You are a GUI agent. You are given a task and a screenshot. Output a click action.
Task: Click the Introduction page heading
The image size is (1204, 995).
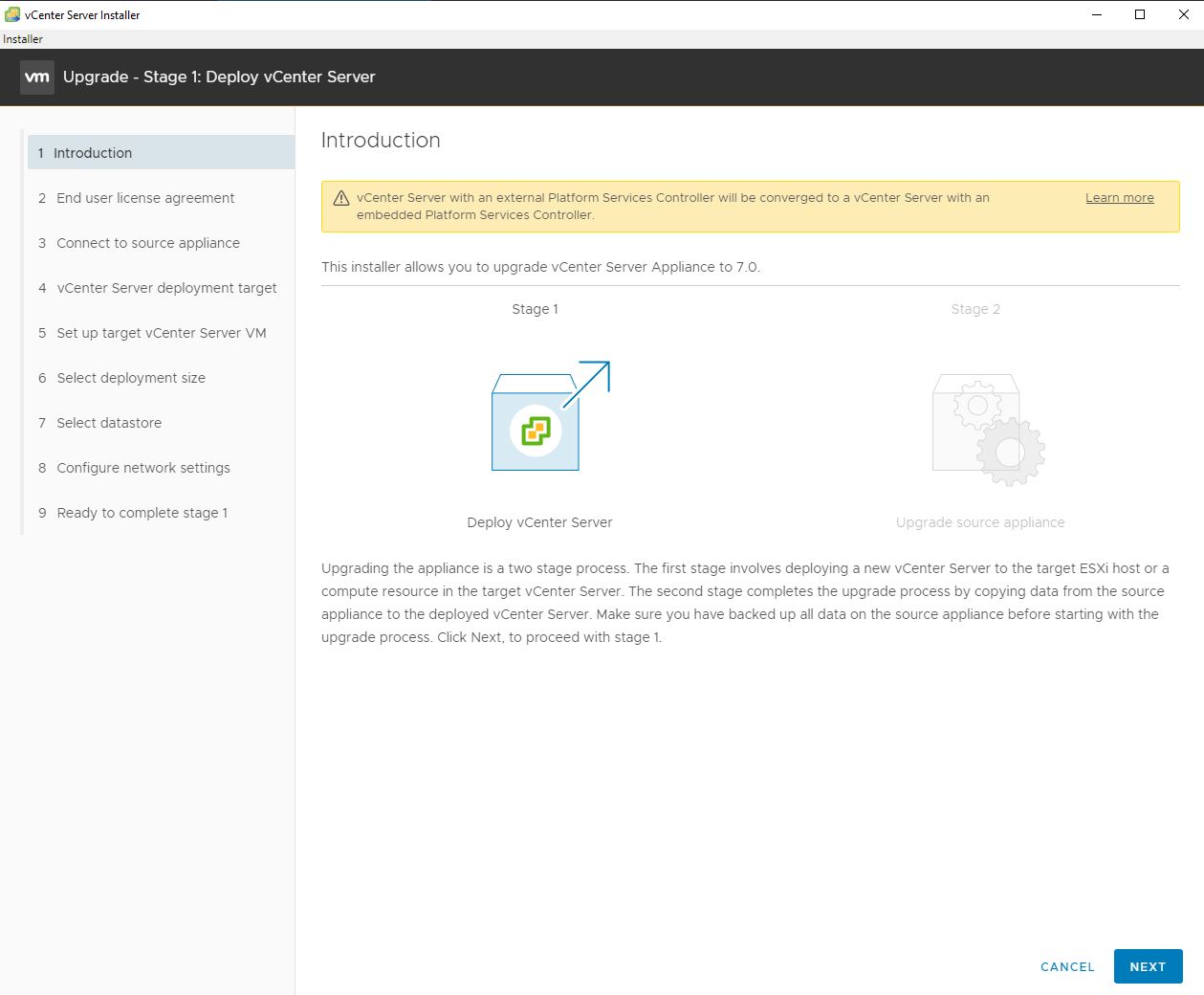coord(381,141)
